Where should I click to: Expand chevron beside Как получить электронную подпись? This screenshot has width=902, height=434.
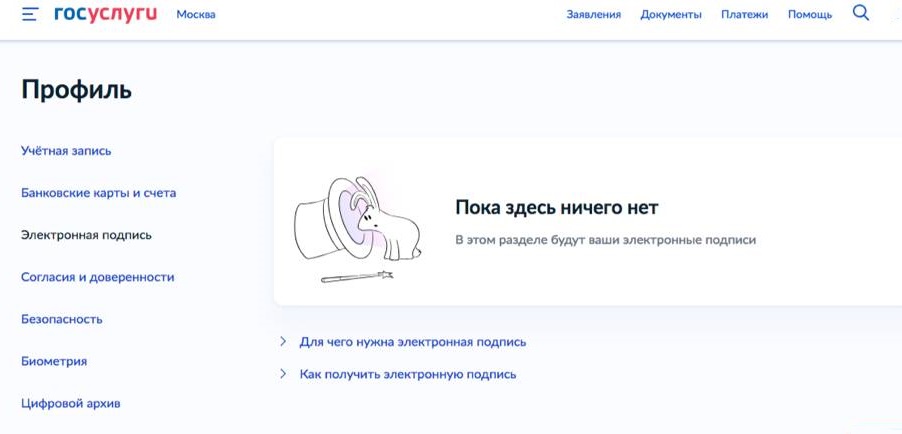(x=282, y=374)
